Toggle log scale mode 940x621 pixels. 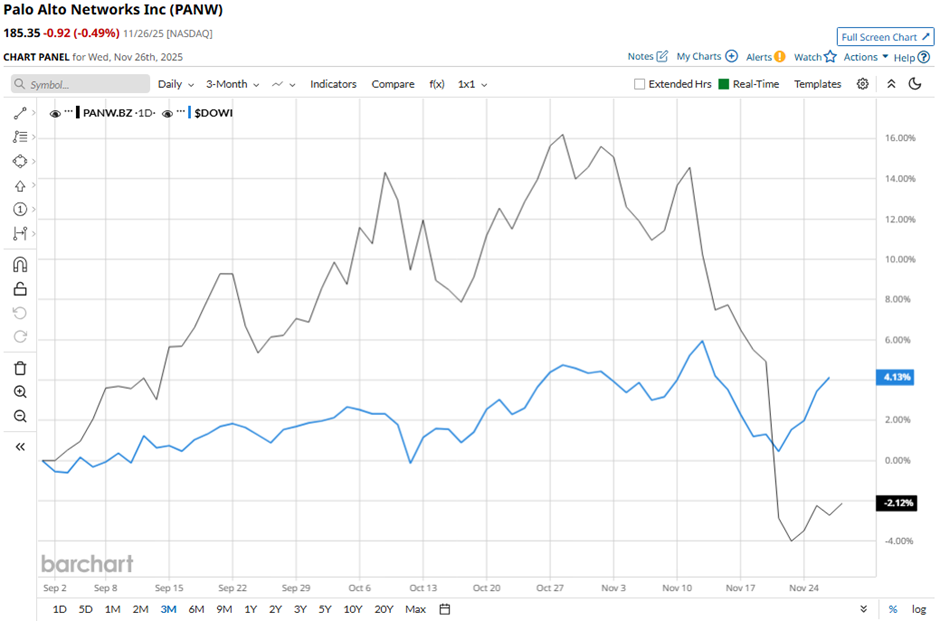[918, 609]
